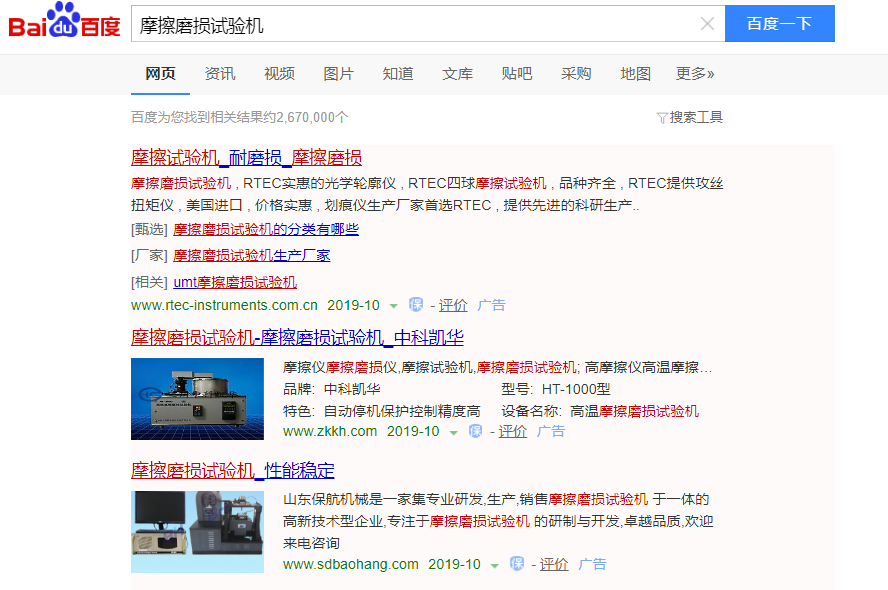Click 特色: 自动停机保护控制精度高 text
Viewport: 888px width, 590px height.
coord(382,411)
